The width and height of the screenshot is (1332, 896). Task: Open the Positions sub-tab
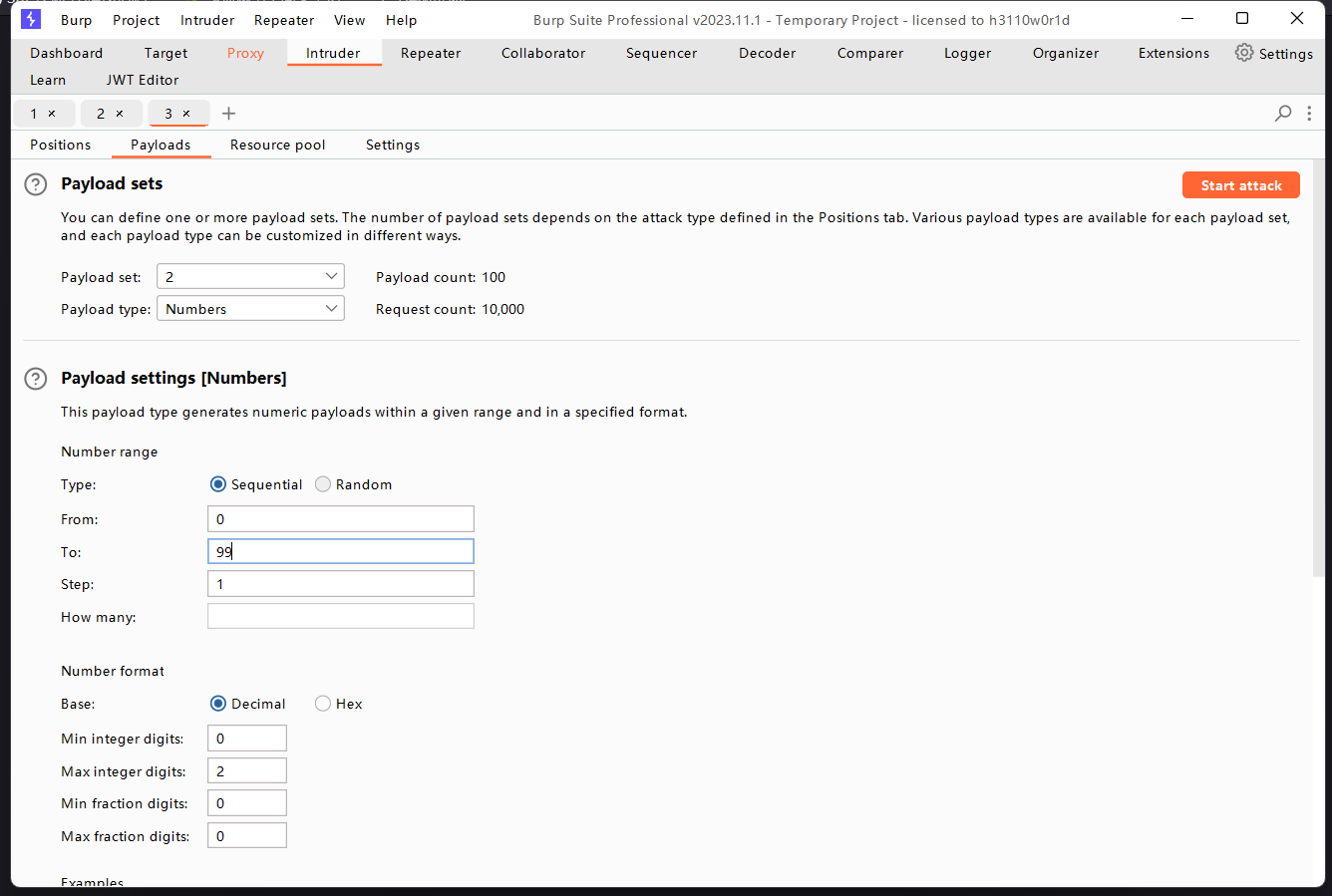pos(61,145)
